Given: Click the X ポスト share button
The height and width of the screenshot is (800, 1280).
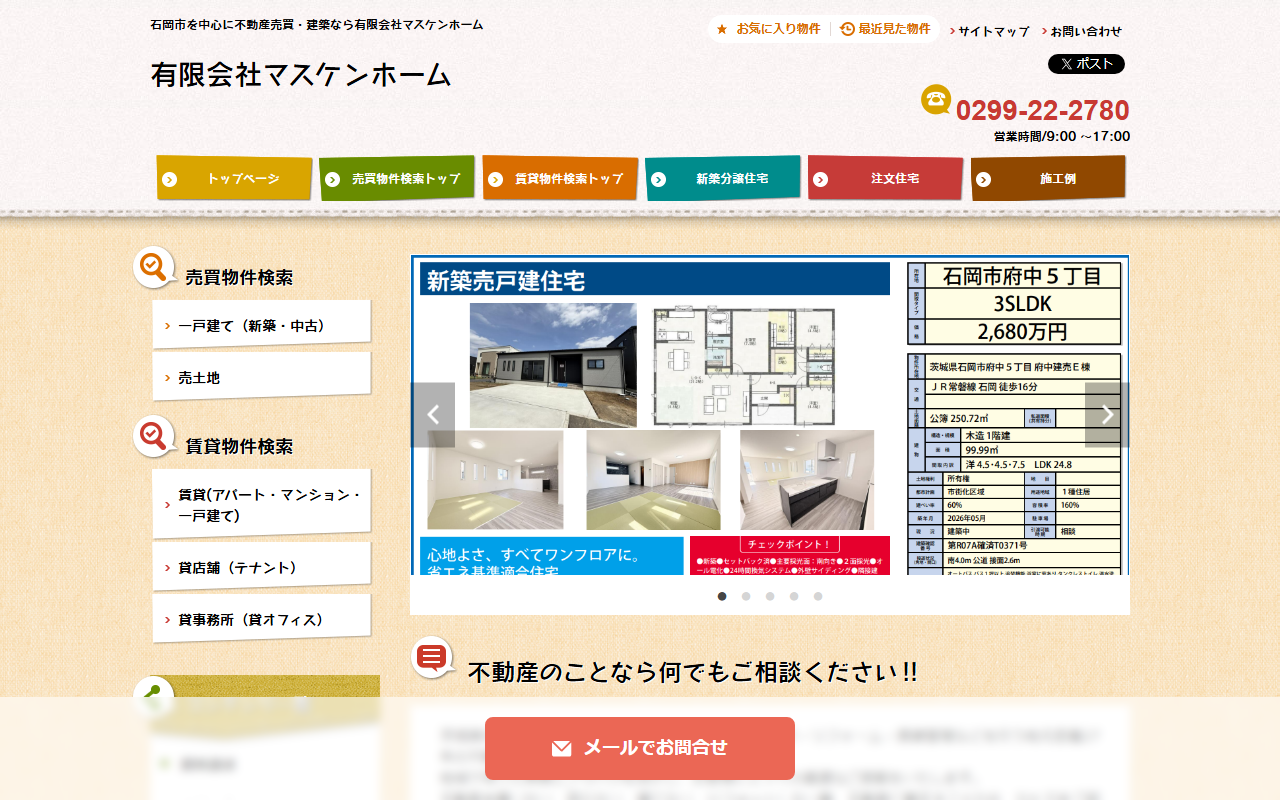Looking at the screenshot, I should [1086, 64].
